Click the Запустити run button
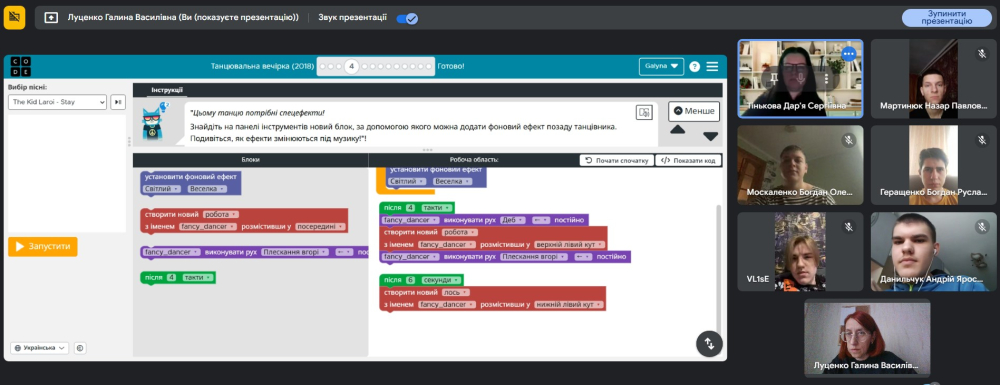Screen dimensions: 1000x385 pos(43,246)
